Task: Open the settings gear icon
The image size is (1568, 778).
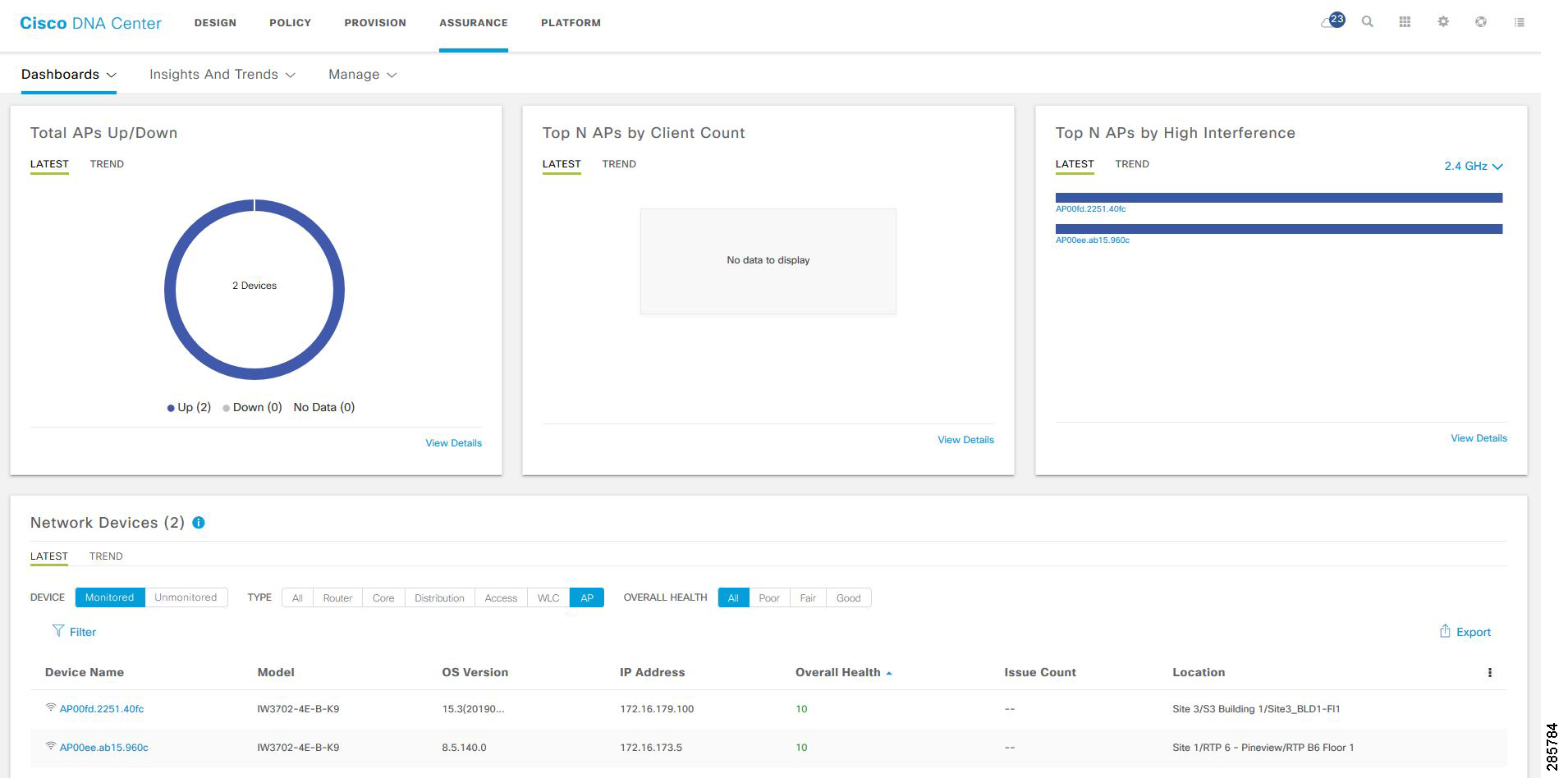Action: click(1443, 22)
